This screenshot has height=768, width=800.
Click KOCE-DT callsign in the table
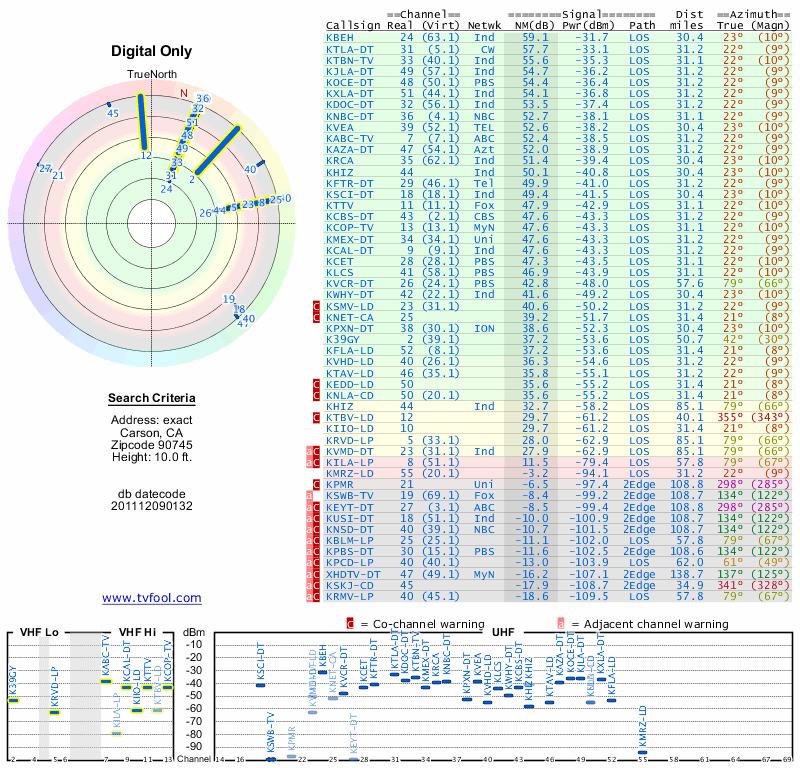point(349,83)
